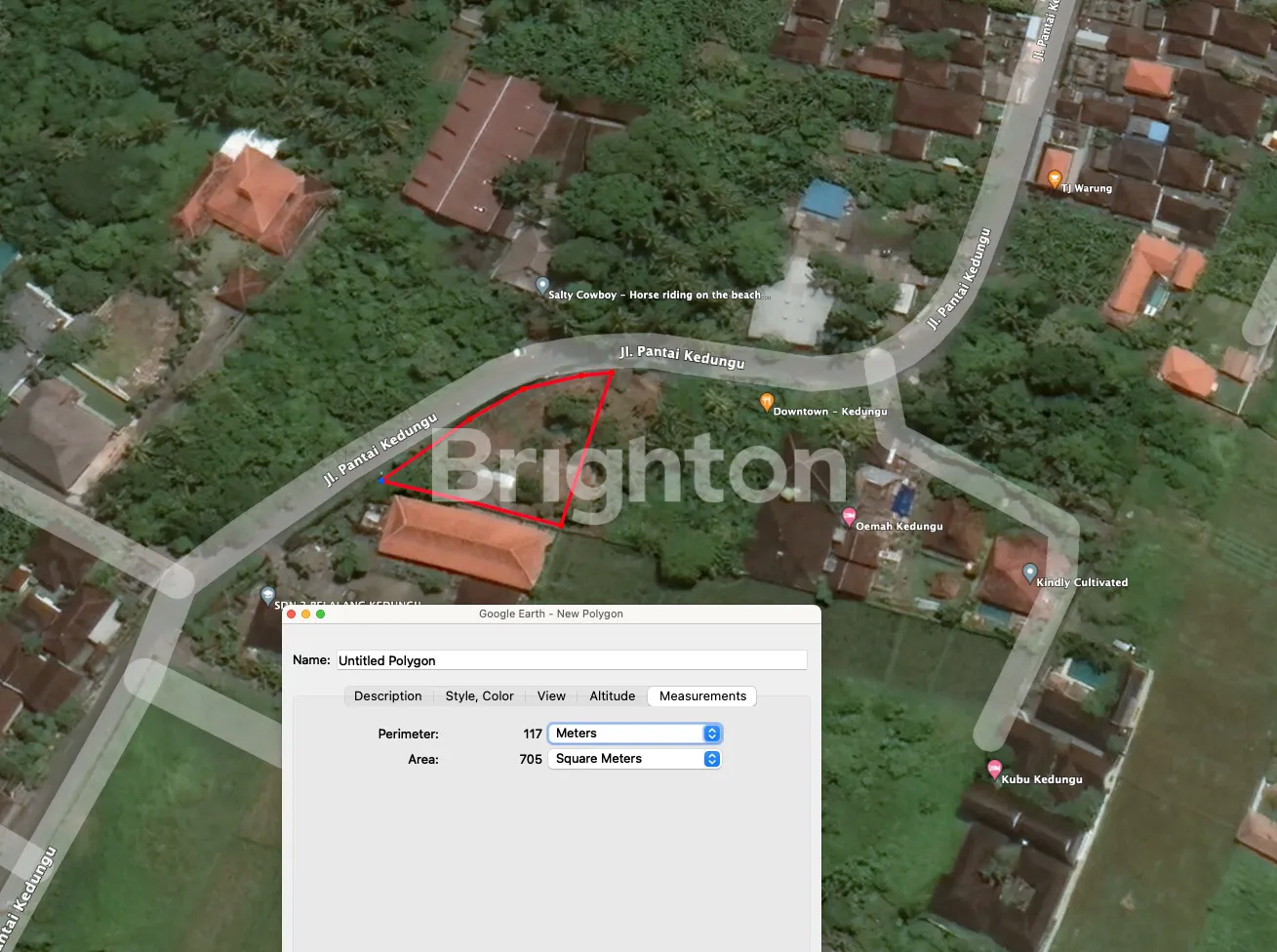The width and height of the screenshot is (1277, 952).
Task: Click the SDN 2 Belalang Kedungu pin
Action: (x=268, y=595)
